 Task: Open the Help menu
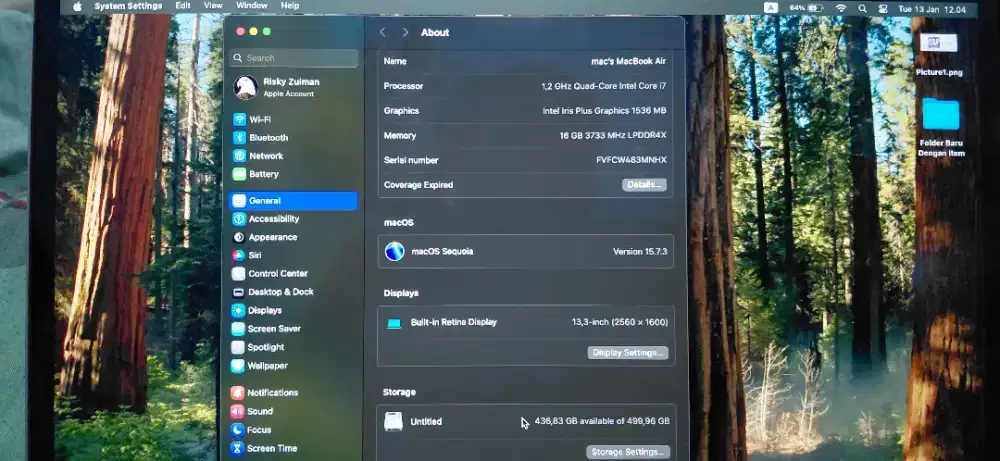290,6
